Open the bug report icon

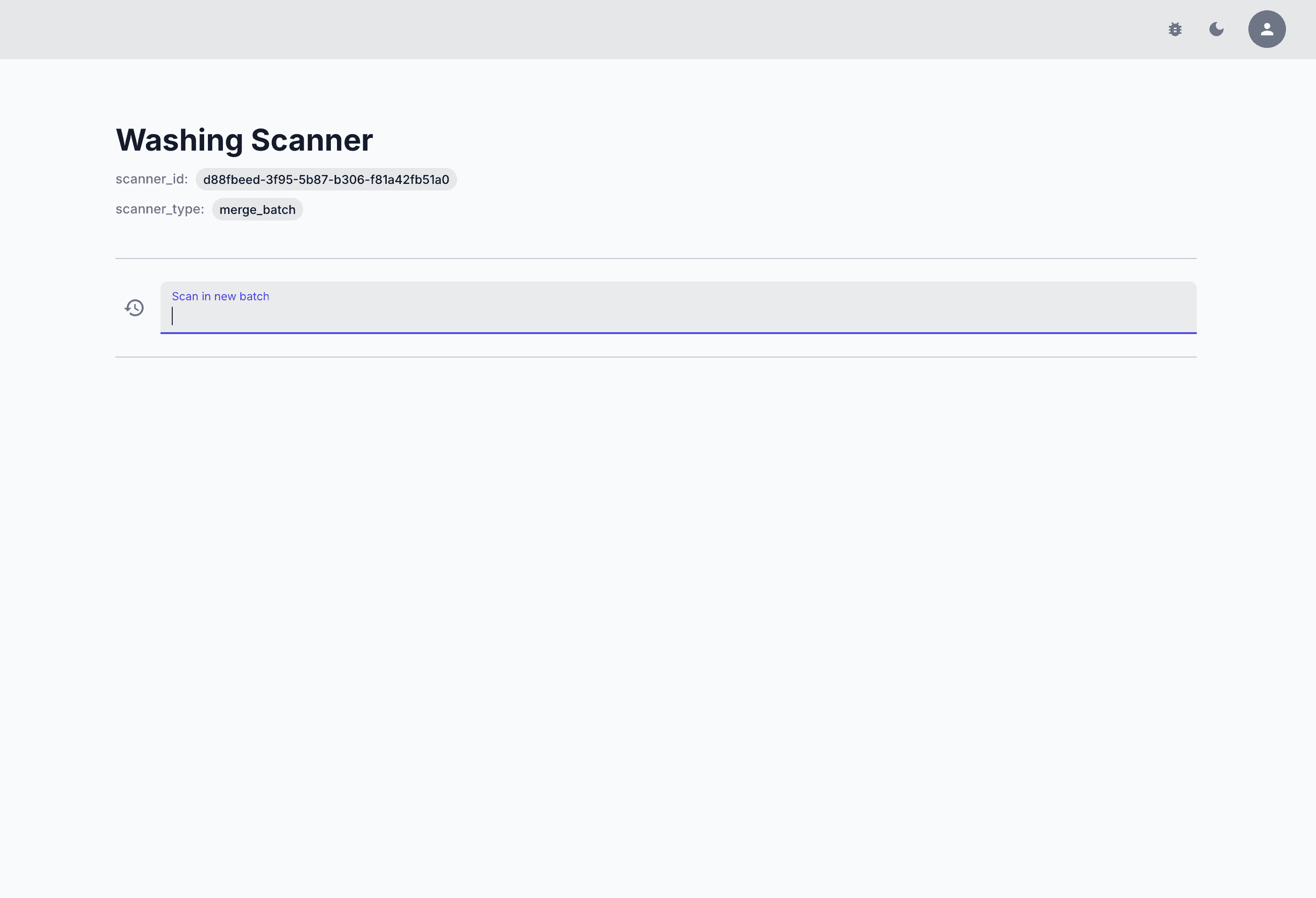pyautogui.click(x=1175, y=30)
